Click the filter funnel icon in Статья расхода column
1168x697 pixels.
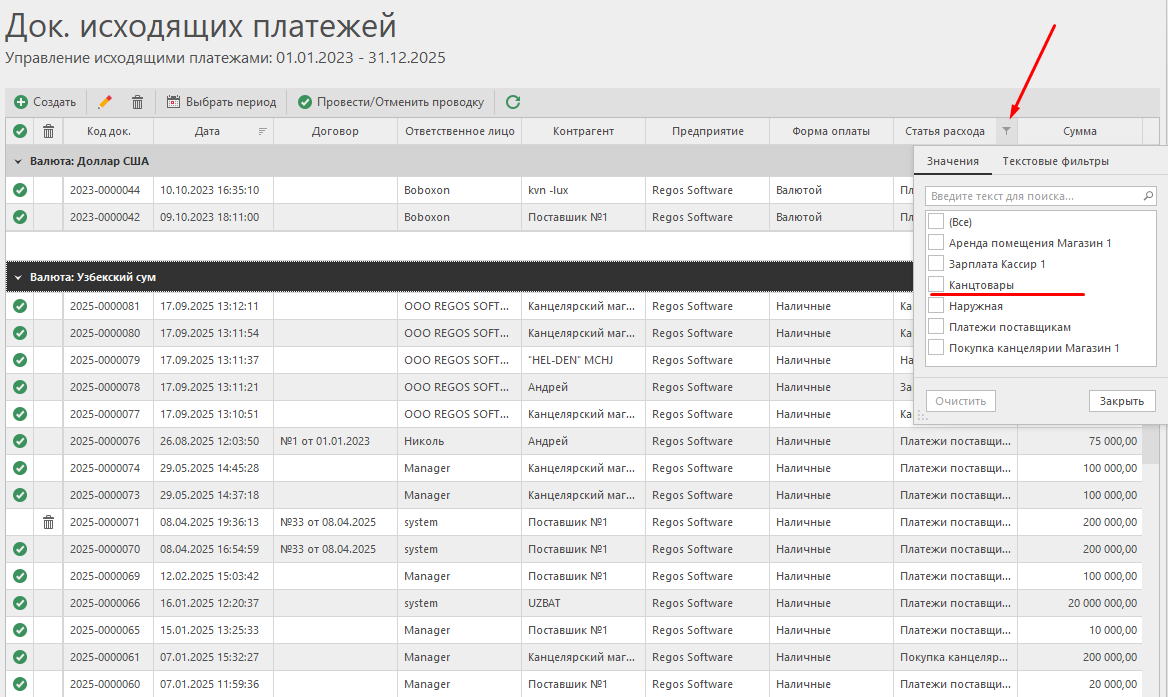click(1006, 131)
